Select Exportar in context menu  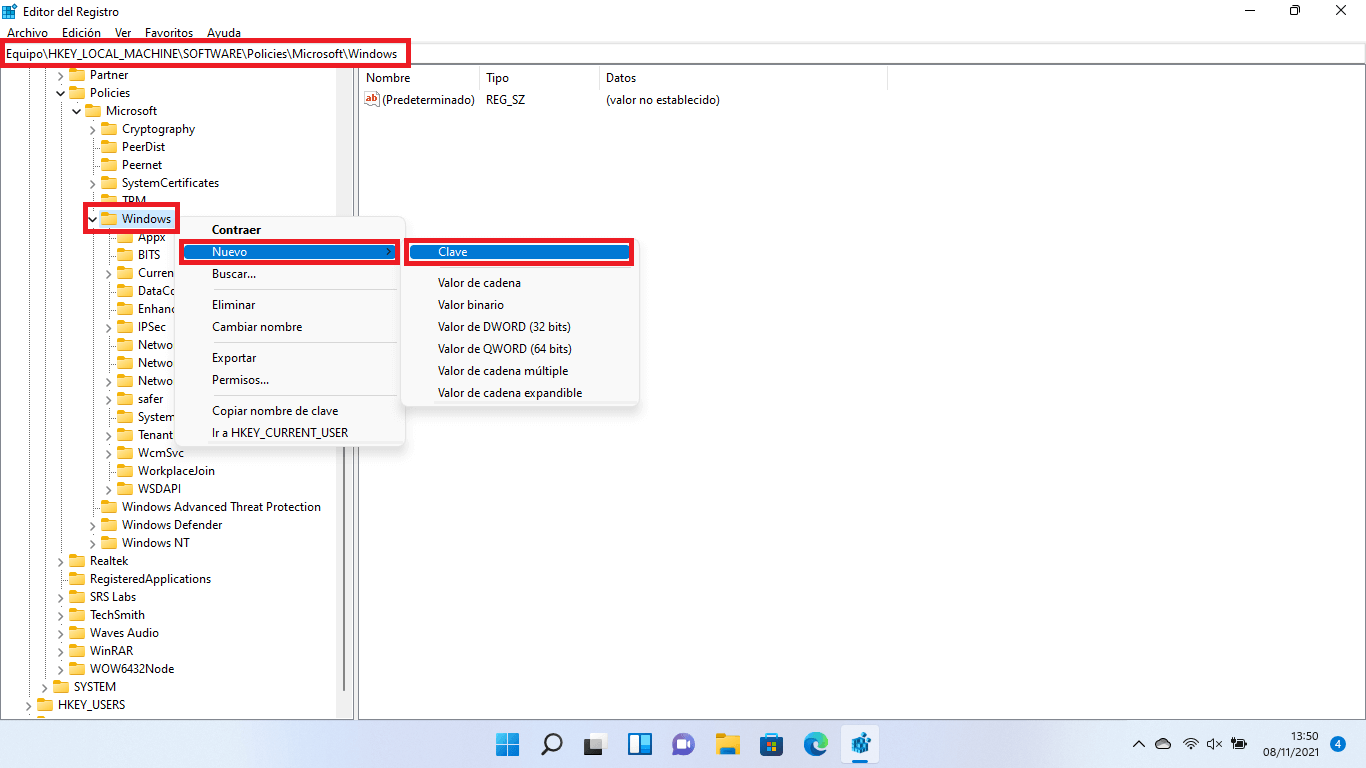[x=290, y=358]
